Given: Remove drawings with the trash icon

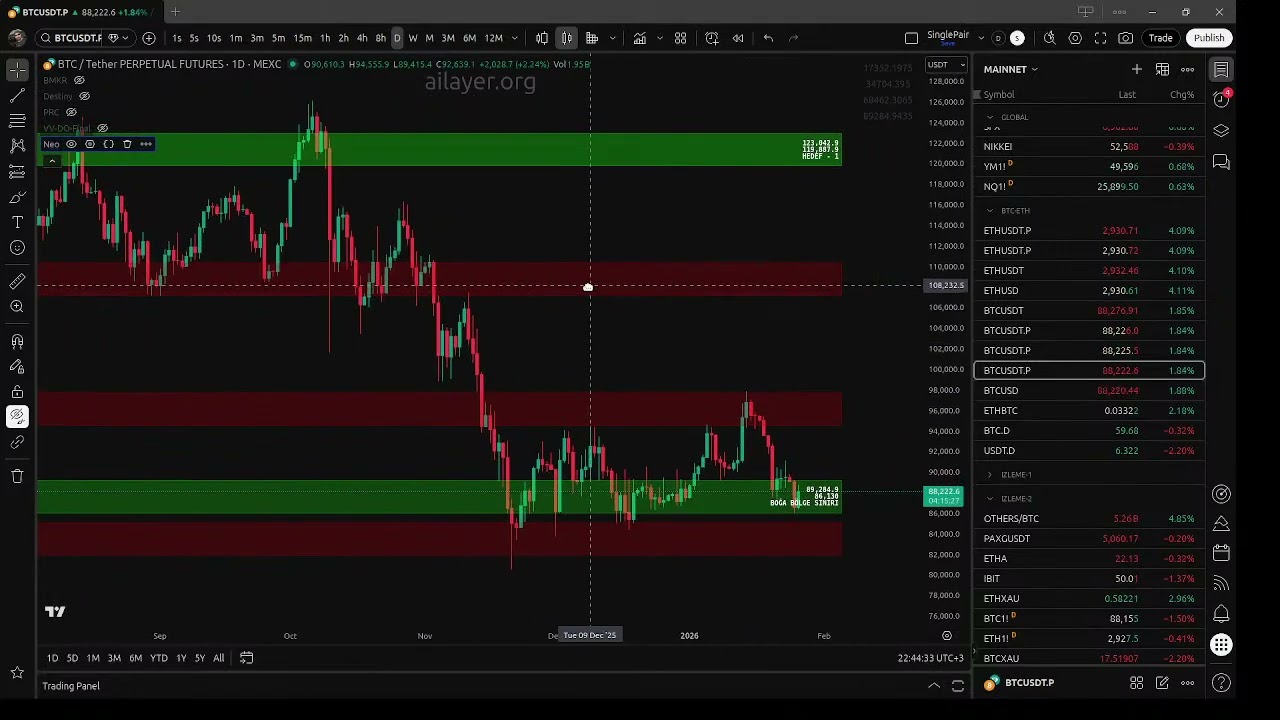Looking at the screenshot, I should pos(17,476).
